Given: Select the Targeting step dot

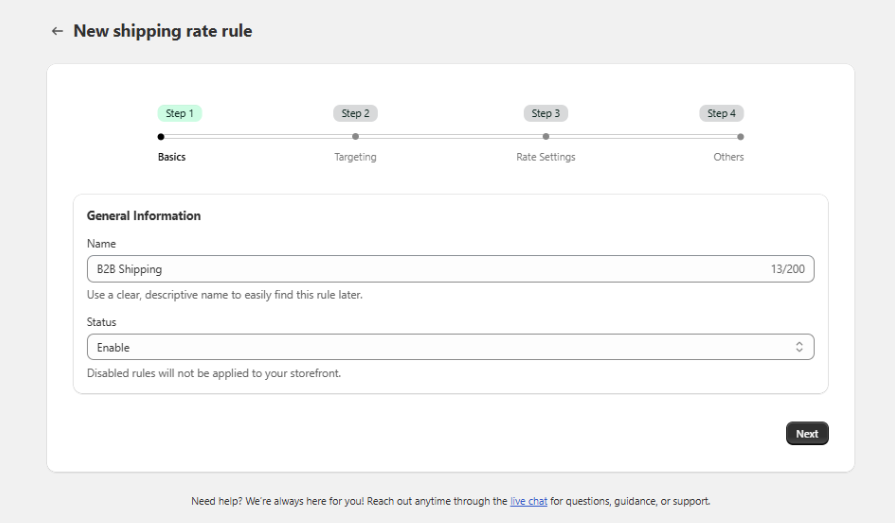Looking at the screenshot, I should (355, 137).
